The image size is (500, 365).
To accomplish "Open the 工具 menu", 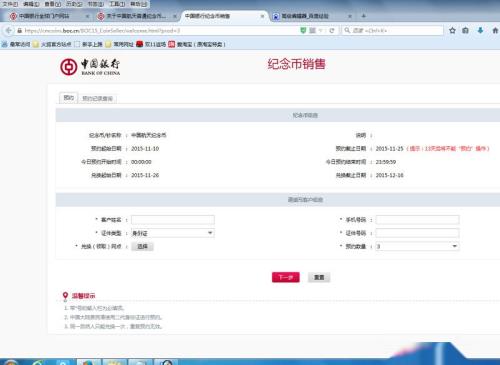I will (x=117, y=4).
